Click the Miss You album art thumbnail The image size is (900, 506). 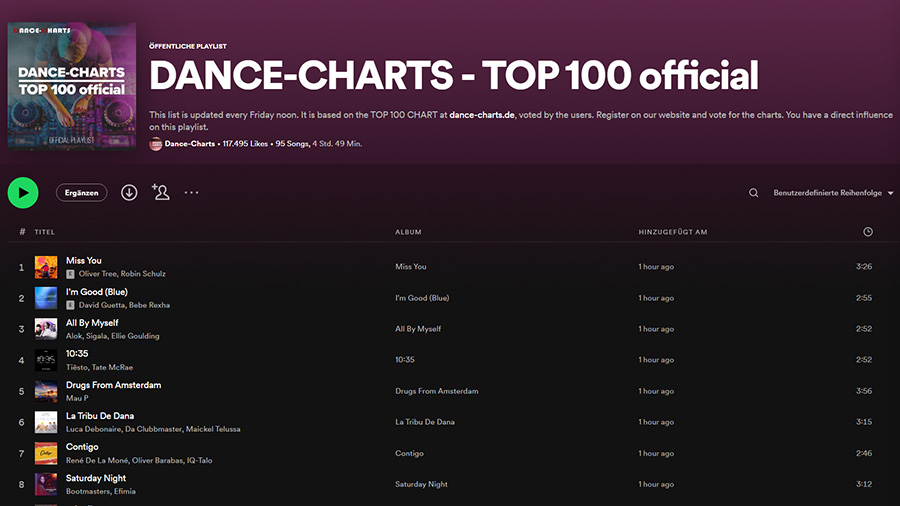coord(46,267)
